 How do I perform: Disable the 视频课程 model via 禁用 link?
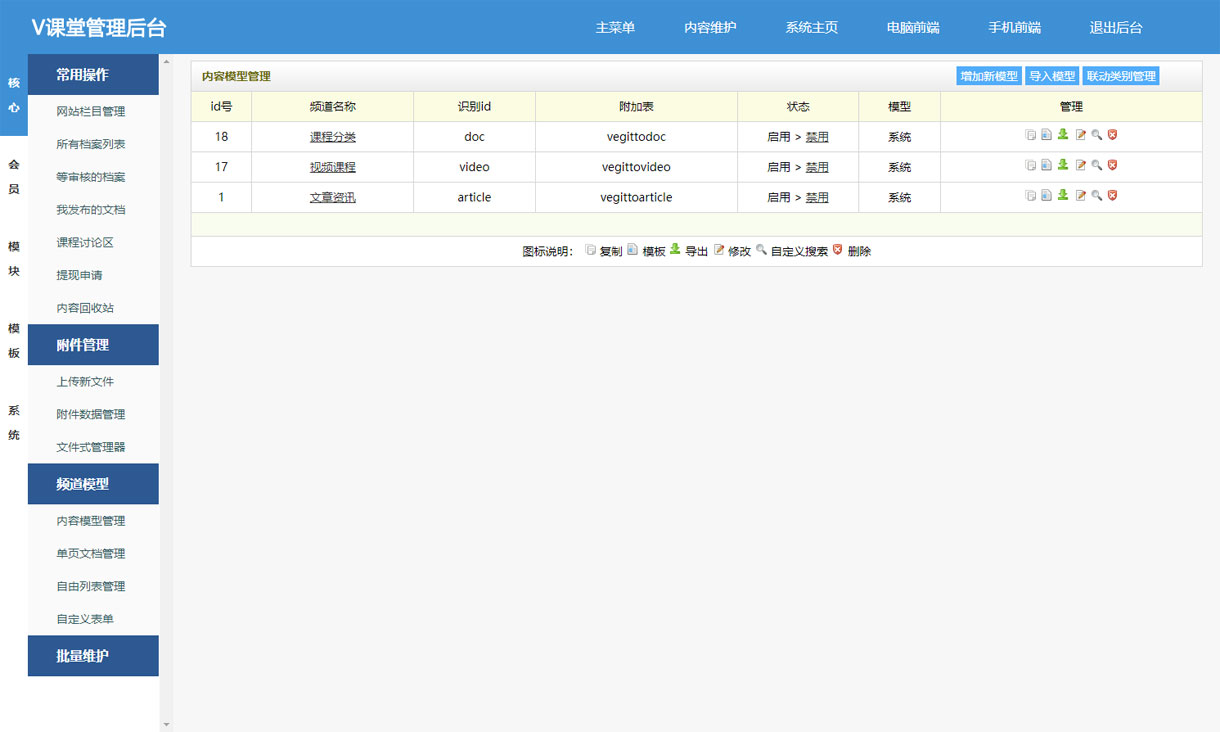click(817, 167)
